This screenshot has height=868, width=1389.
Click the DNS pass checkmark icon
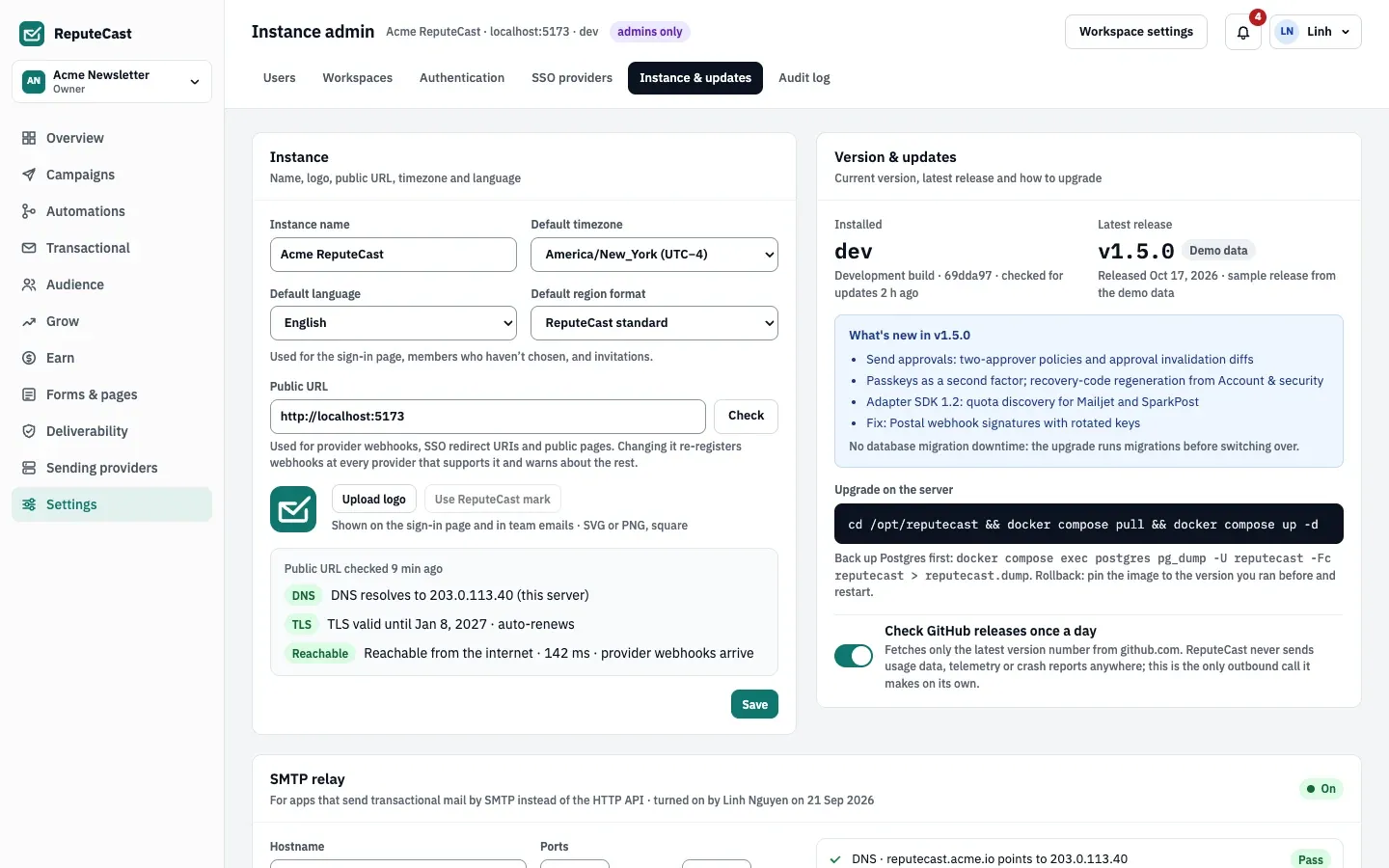click(835, 859)
